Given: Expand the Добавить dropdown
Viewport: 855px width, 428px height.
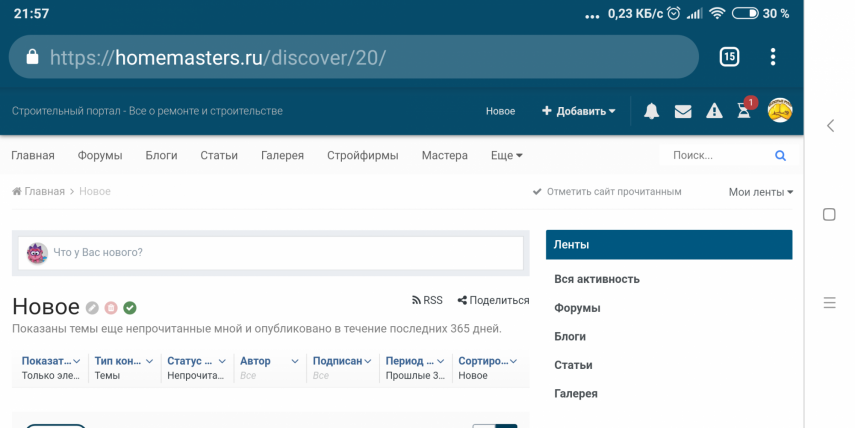Looking at the screenshot, I should [x=579, y=111].
